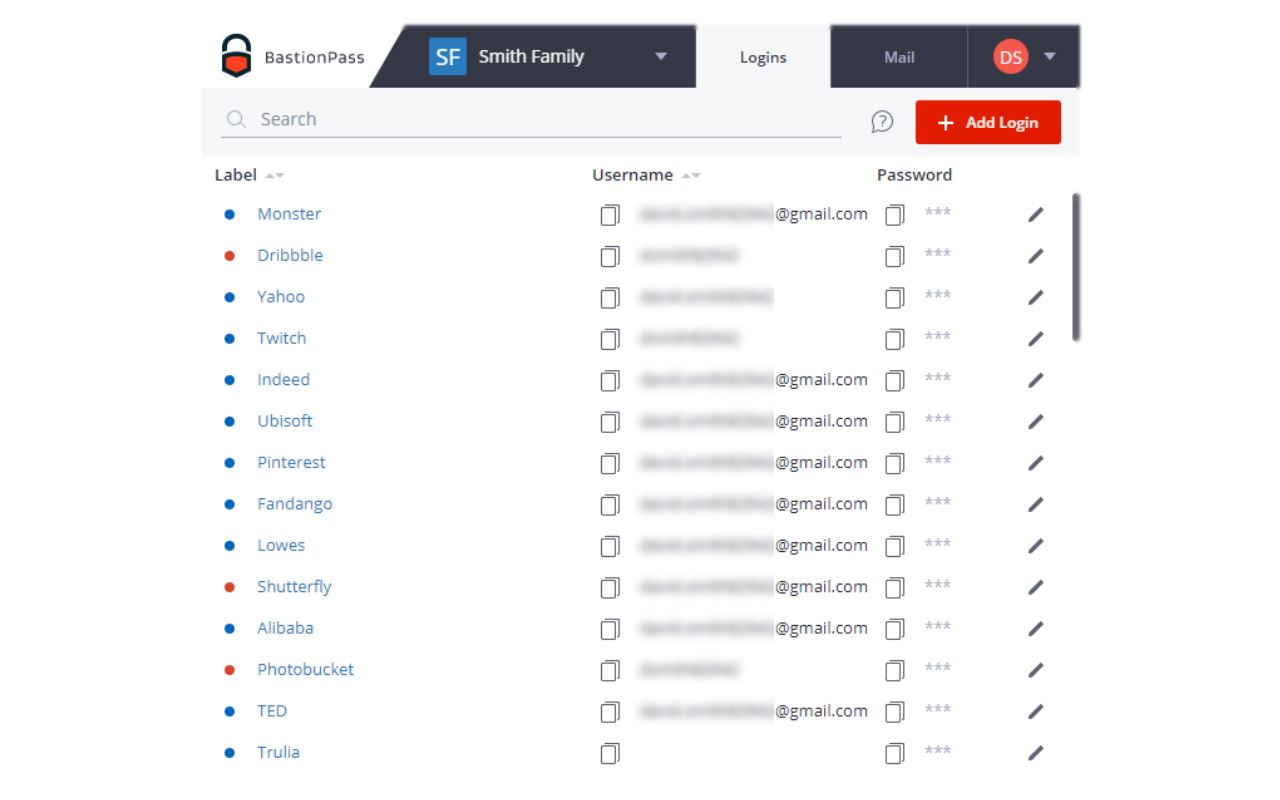
Task: Copy the Fandango password
Action: point(895,505)
